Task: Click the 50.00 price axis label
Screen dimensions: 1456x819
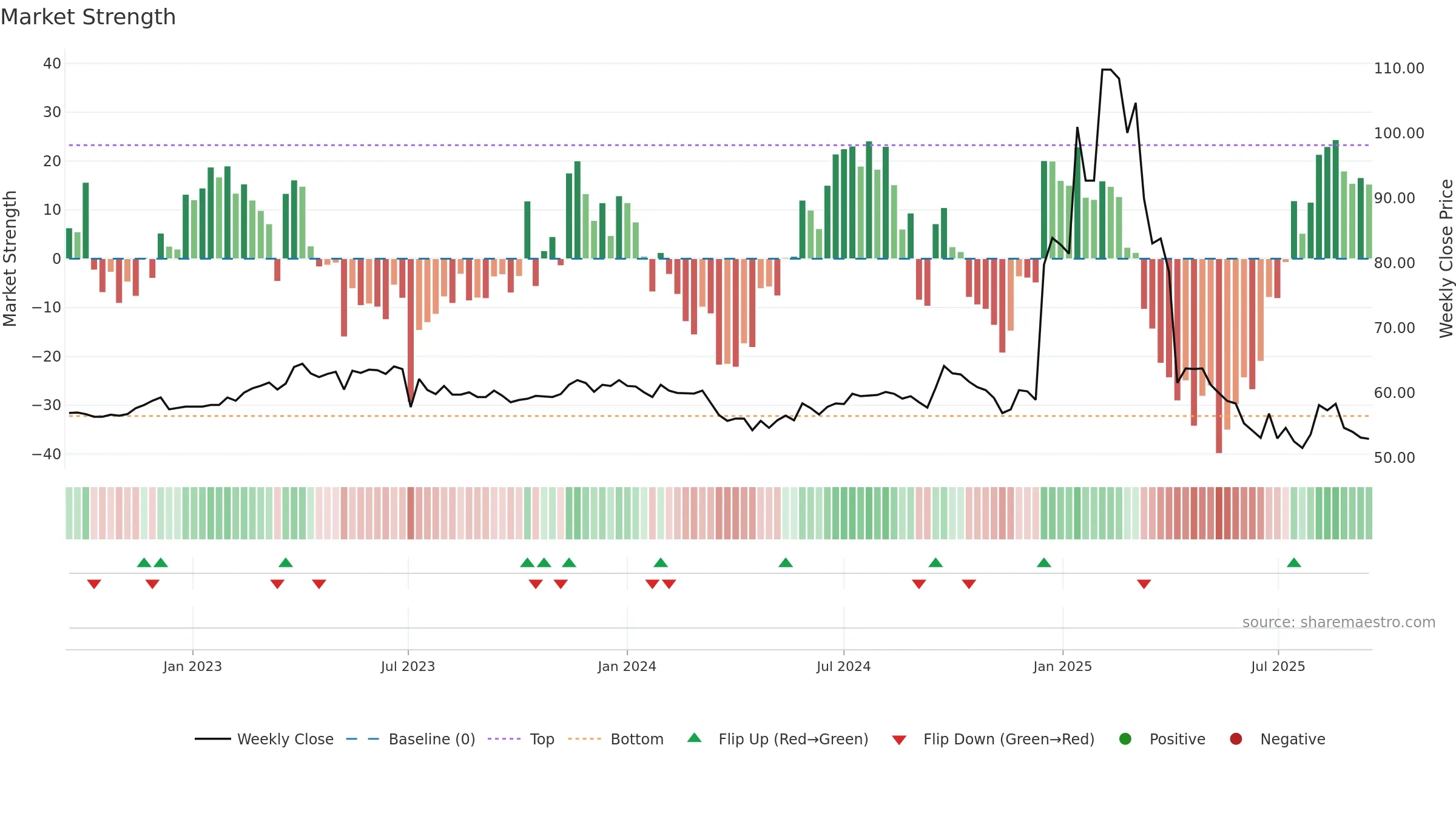Action: click(x=1394, y=457)
